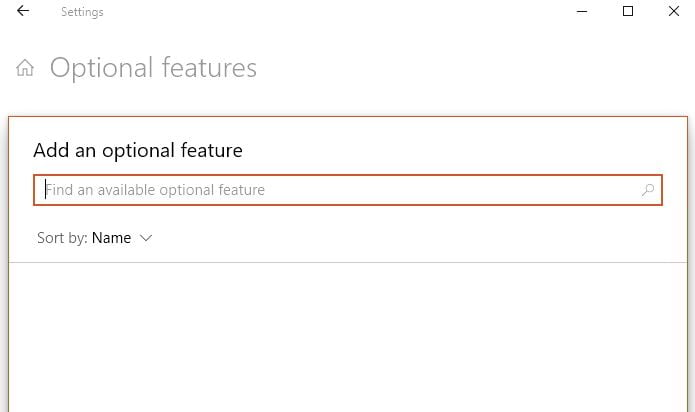Select the "Name" sort value text
695x412 pixels.
[111, 238]
